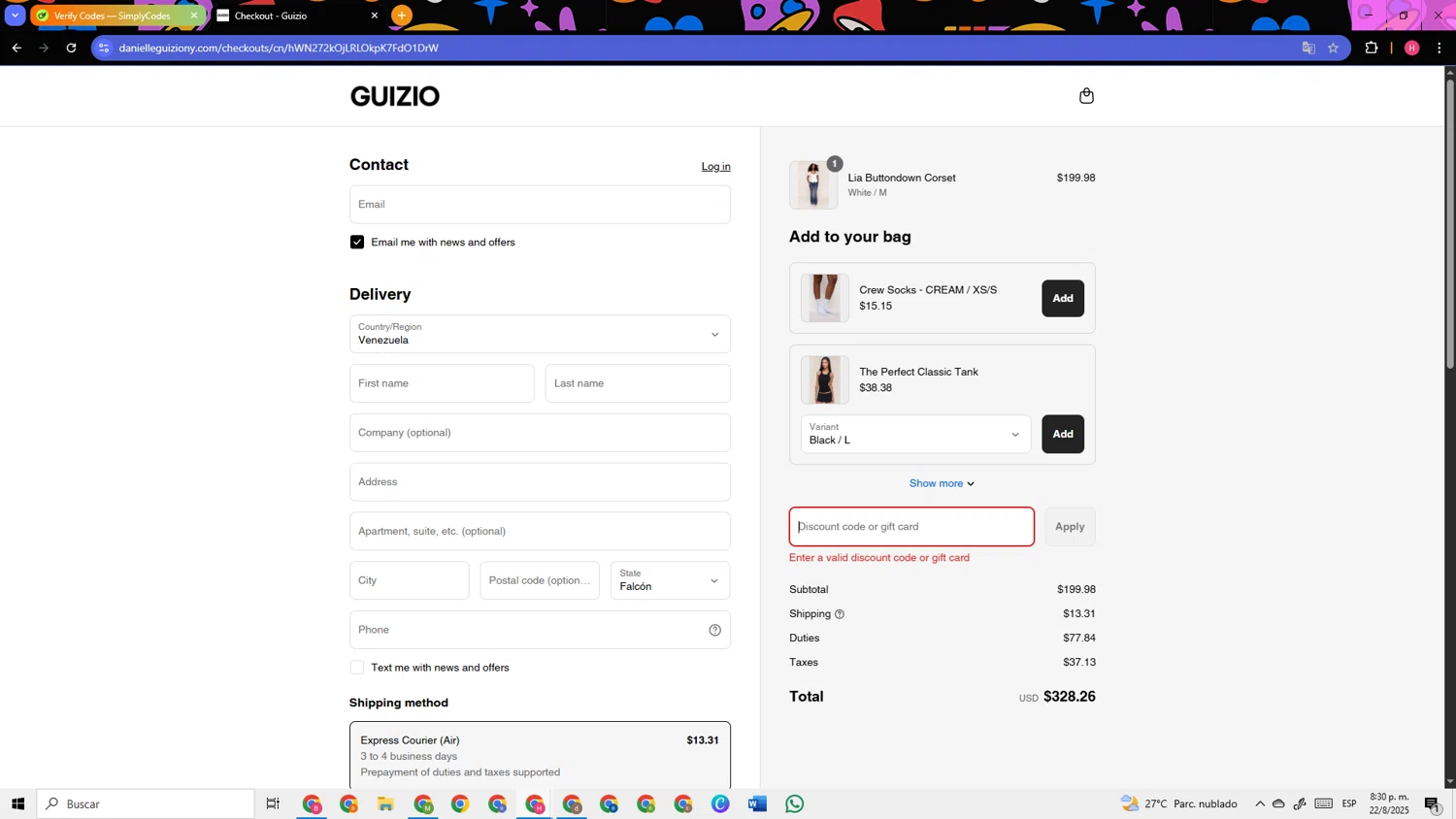This screenshot has width=1456, height=819.
Task: Click the Address field
Action: (540, 482)
